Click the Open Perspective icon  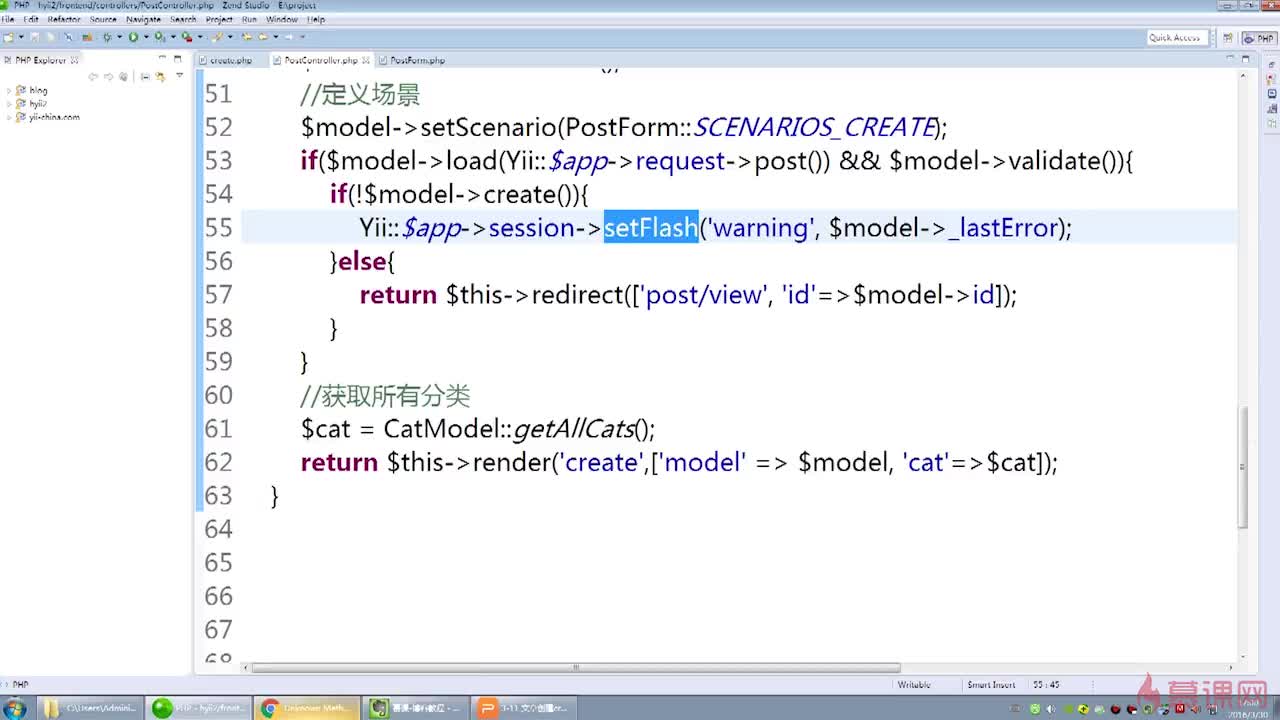click(x=1228, y=38)
